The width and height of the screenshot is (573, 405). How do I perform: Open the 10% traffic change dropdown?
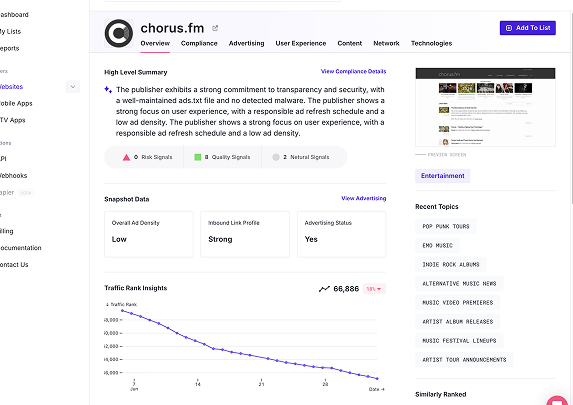[x=374, y=289]
